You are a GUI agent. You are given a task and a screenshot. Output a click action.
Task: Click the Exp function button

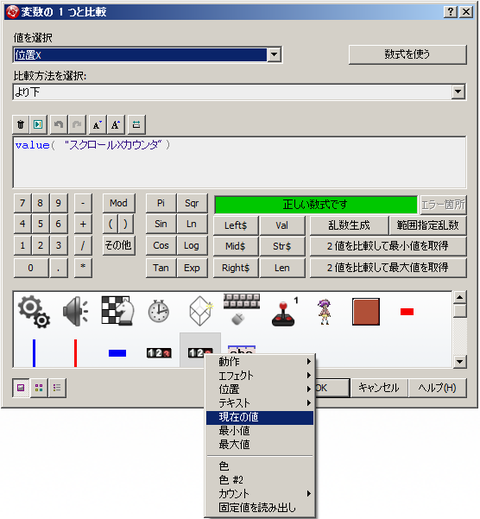192,268
